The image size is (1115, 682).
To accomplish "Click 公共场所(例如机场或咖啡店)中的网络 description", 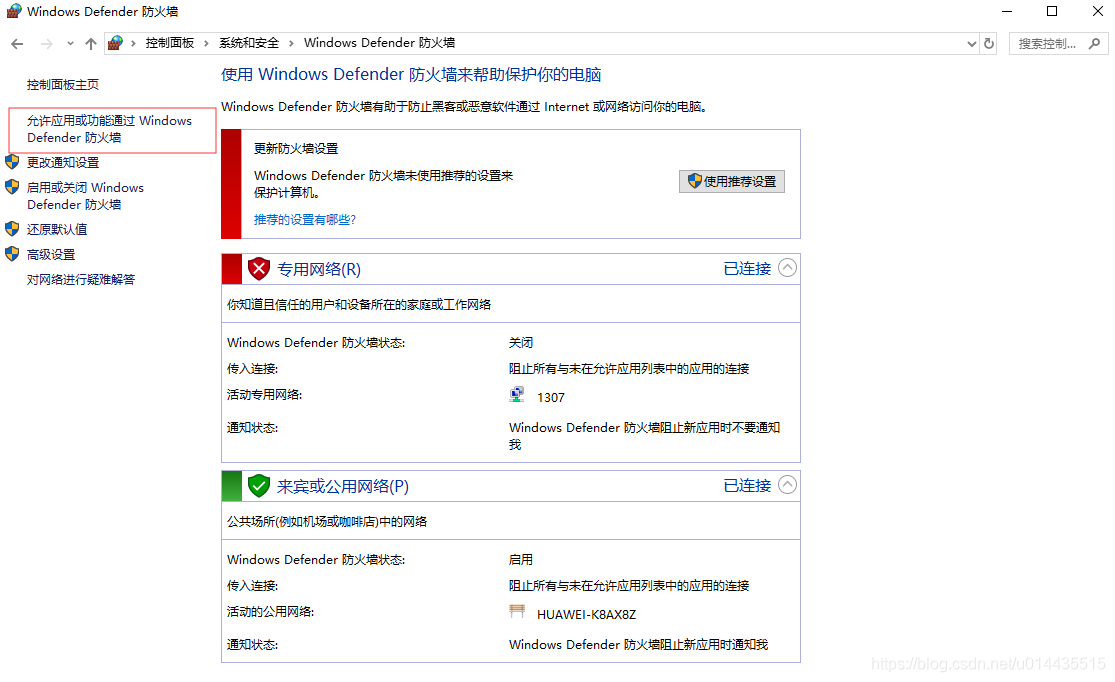I will point(327,521).
